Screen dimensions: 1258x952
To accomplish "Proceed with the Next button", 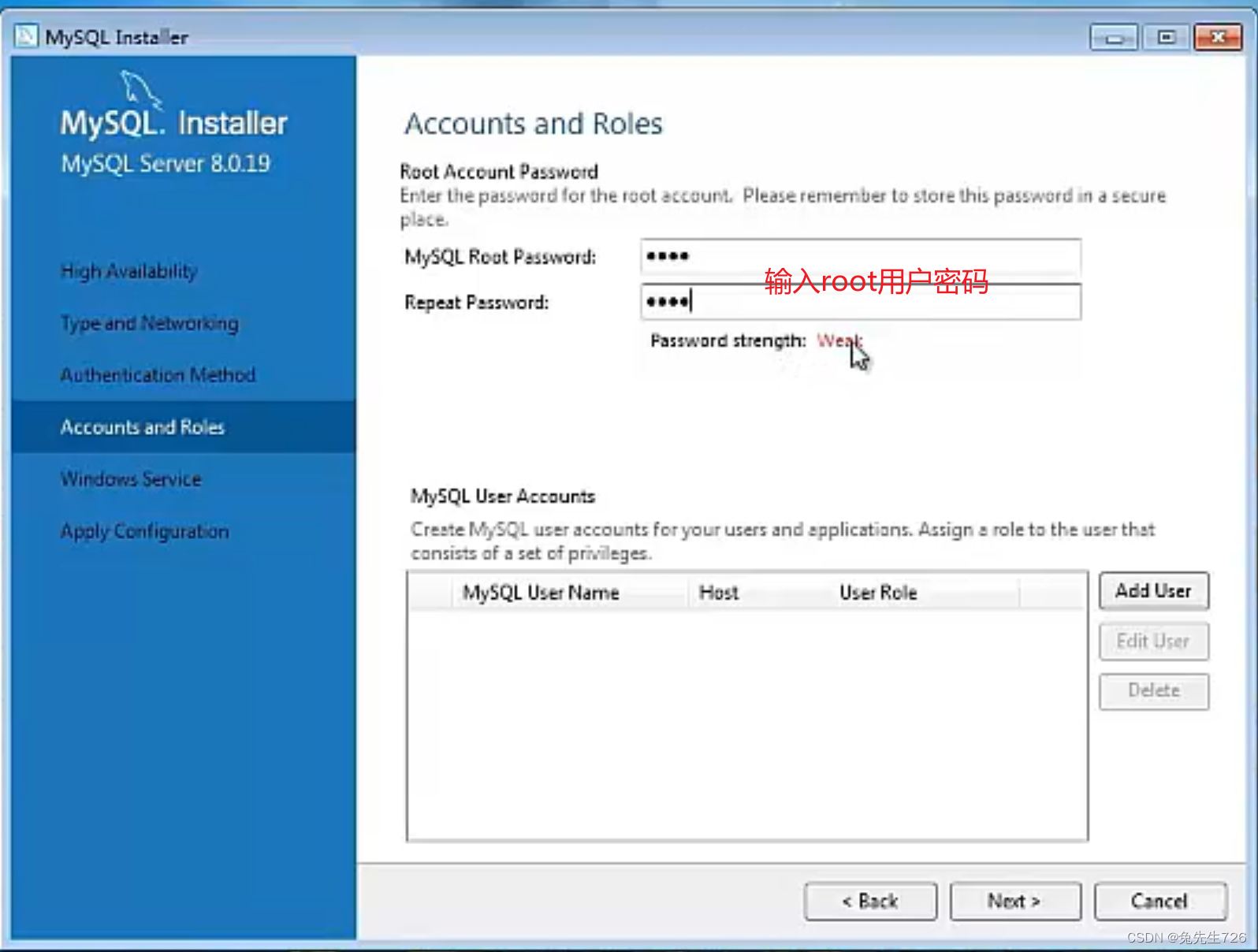I will 1015,901.
